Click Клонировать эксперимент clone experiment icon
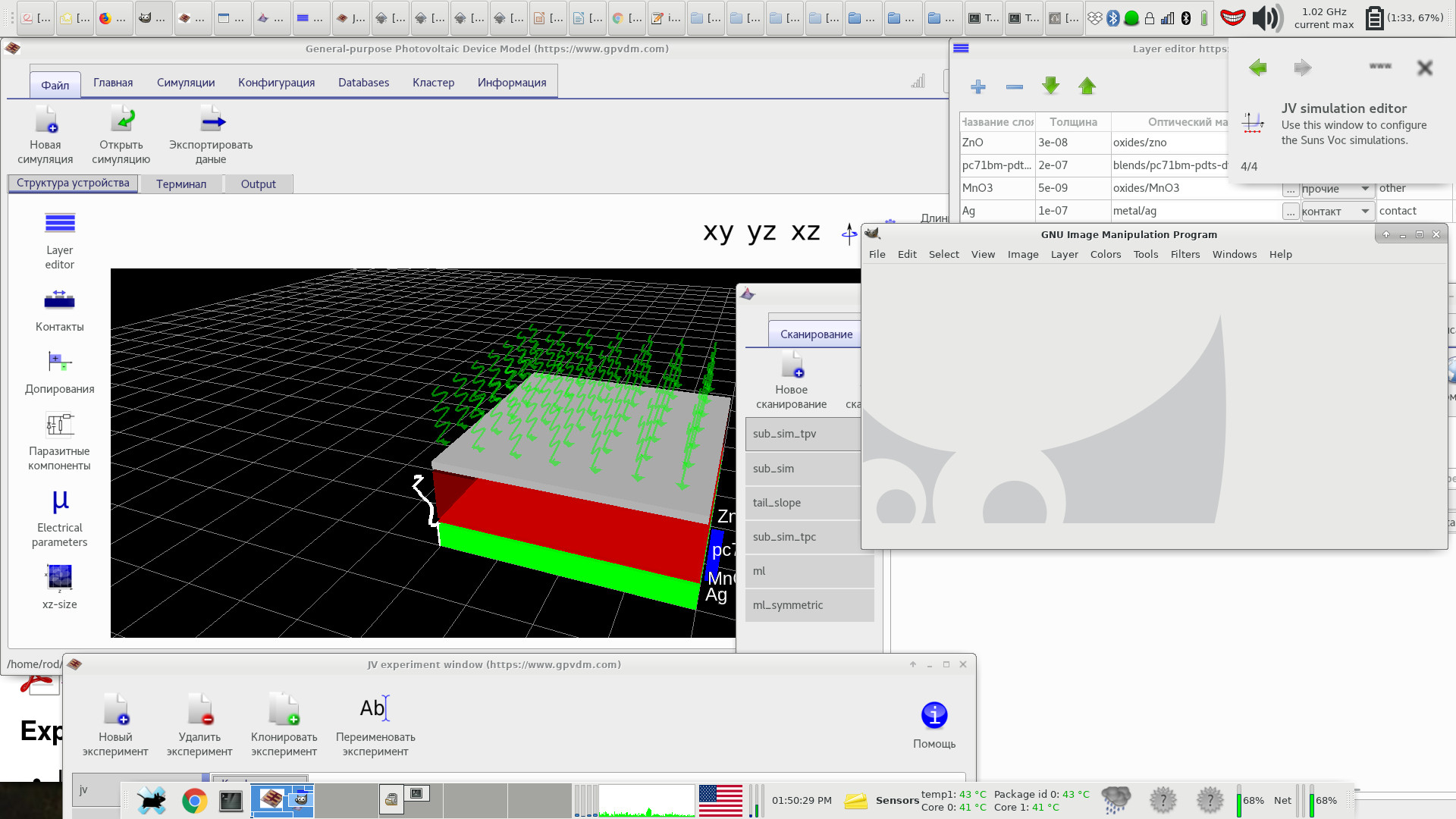The height and width of the screenshot is (819, 1456). coord(284,709)
